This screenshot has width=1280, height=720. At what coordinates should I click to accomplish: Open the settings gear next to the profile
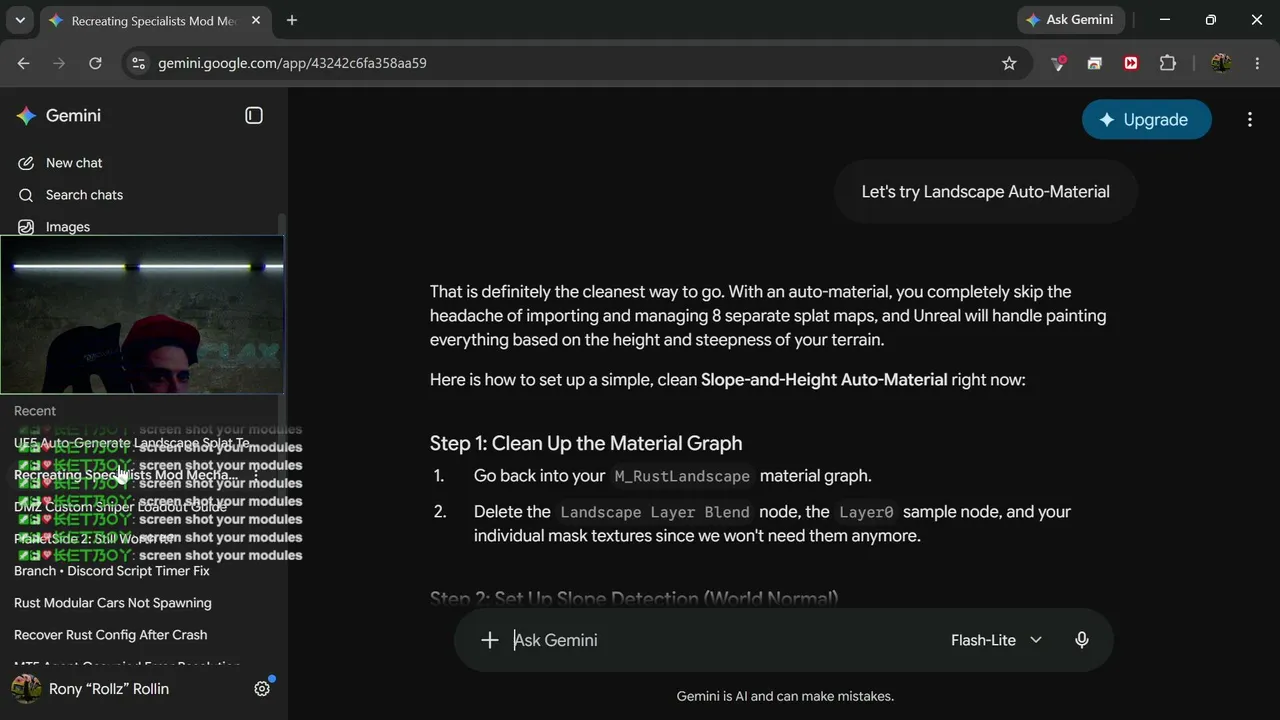click(x=262, y=689)
